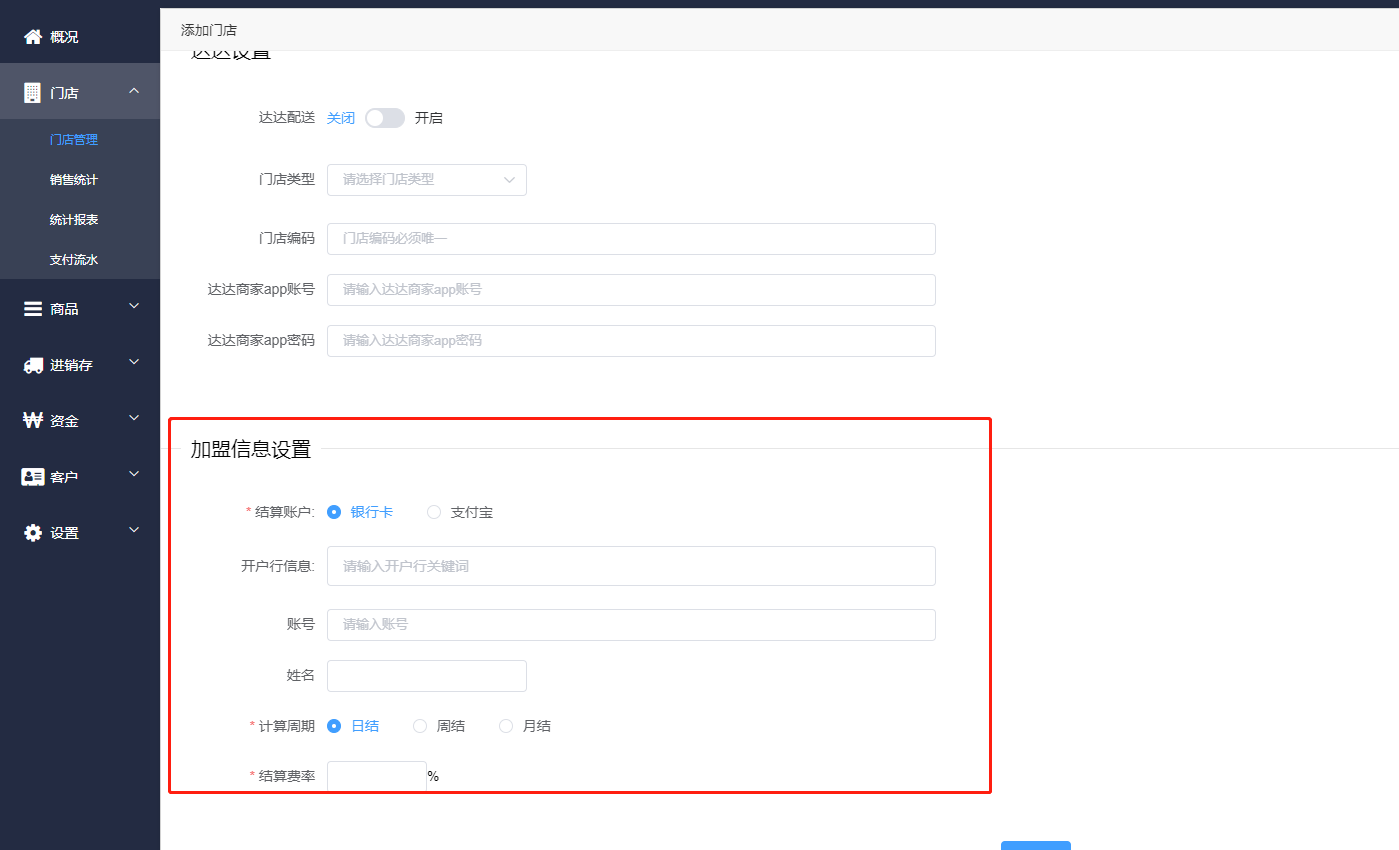This screenshot has width=1399, height=850.
Task: Toggle the 达达配送 switch
Action: pos(385,118)
